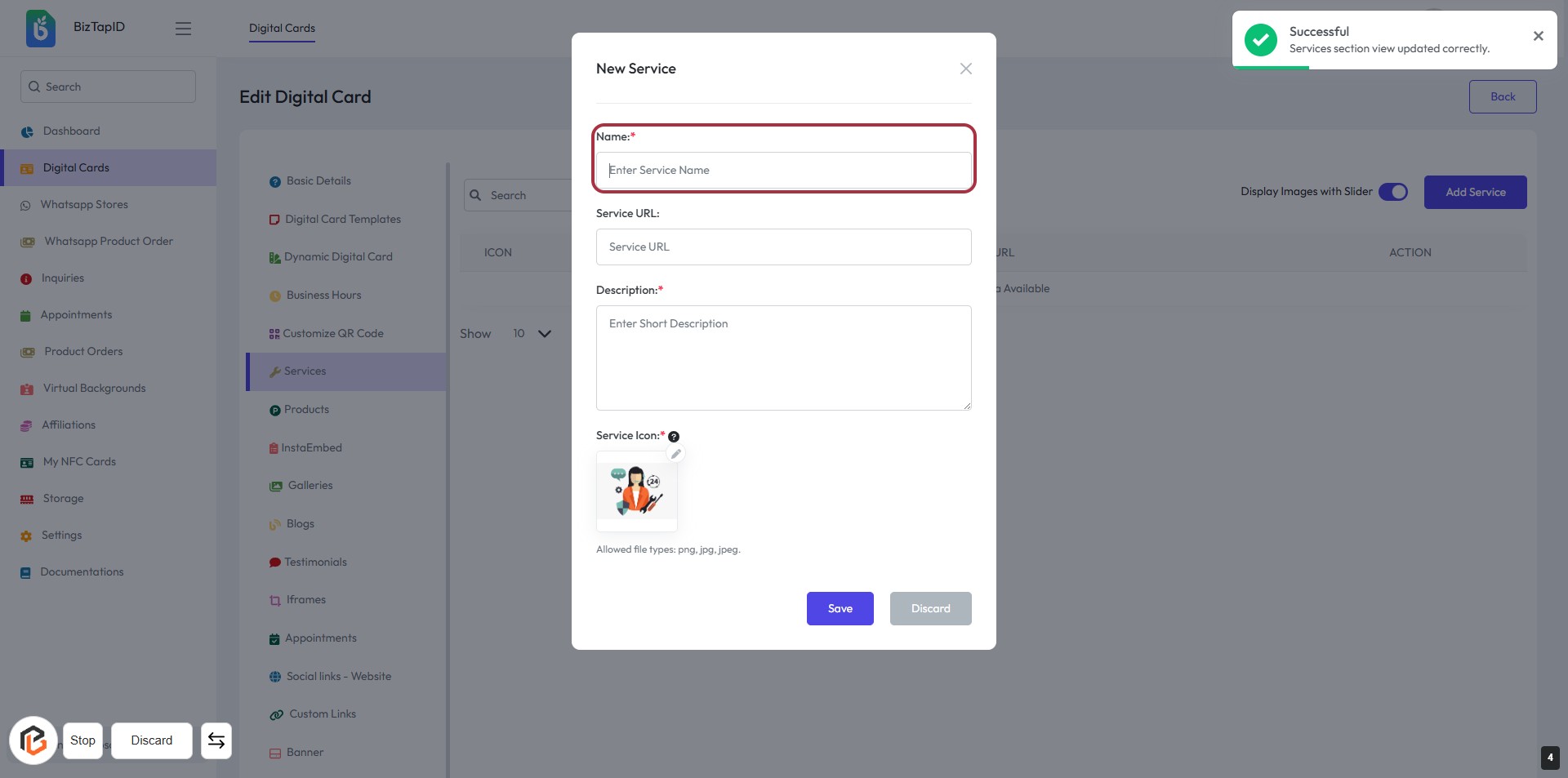This screenshot has height=778, width=1568.
Task: Click the Enter Short Description textarea
Action: point(783,358)
